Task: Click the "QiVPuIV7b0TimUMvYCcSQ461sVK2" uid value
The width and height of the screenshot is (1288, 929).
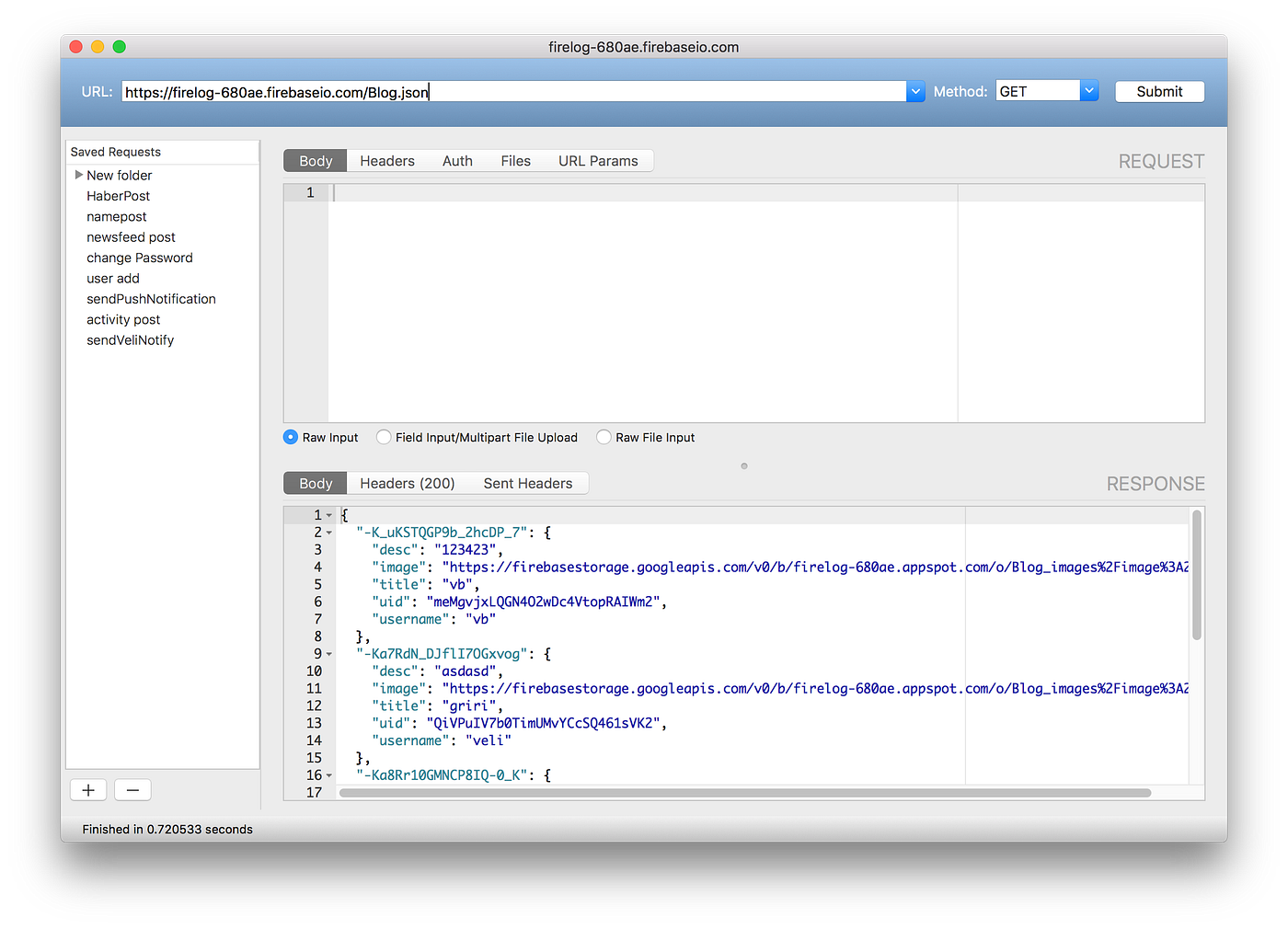Action: point(543,723)
